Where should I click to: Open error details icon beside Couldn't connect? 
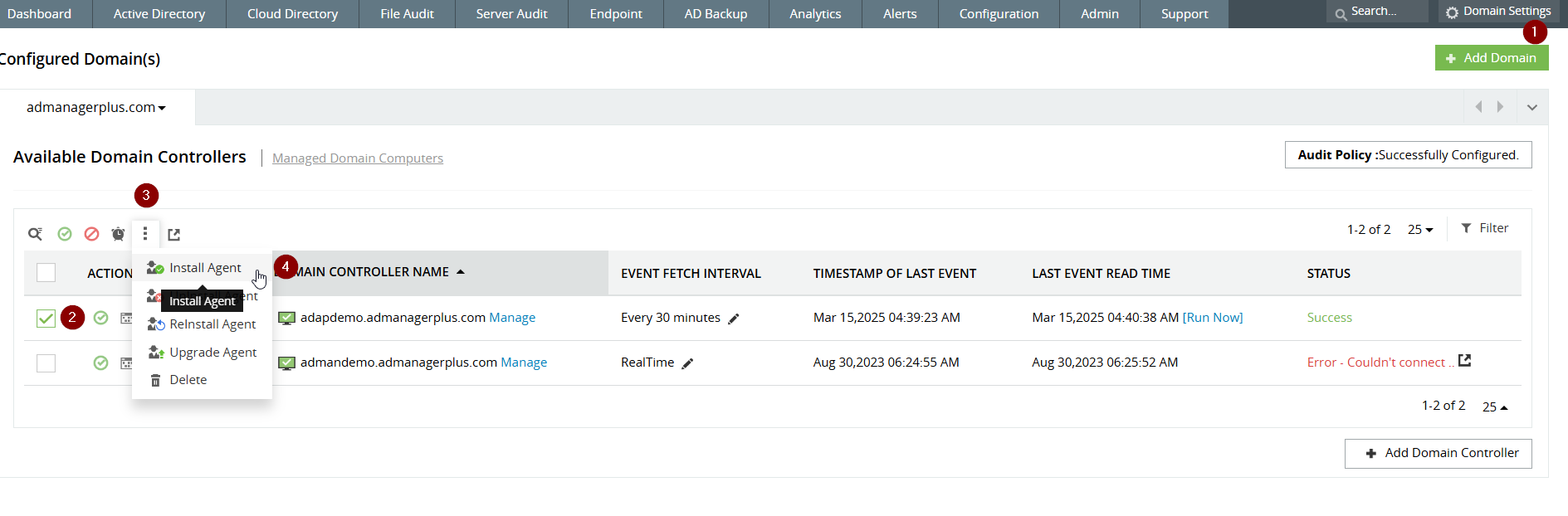point(1464,361)
